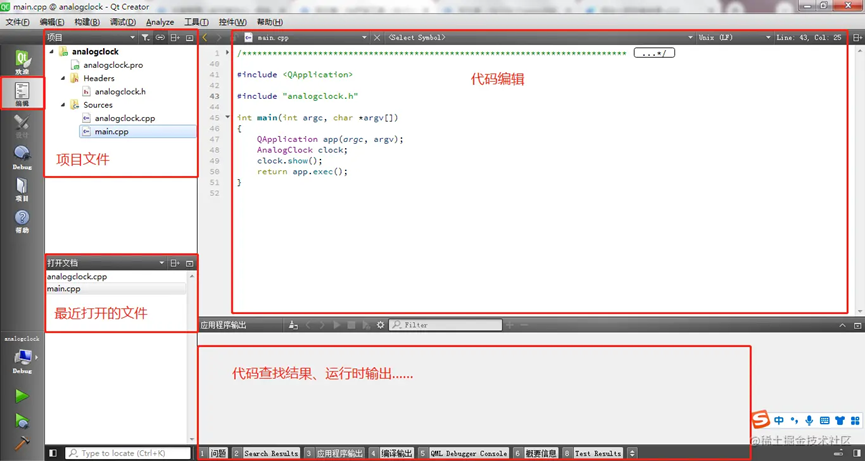Filter the project tree with funnel icon

145,37
